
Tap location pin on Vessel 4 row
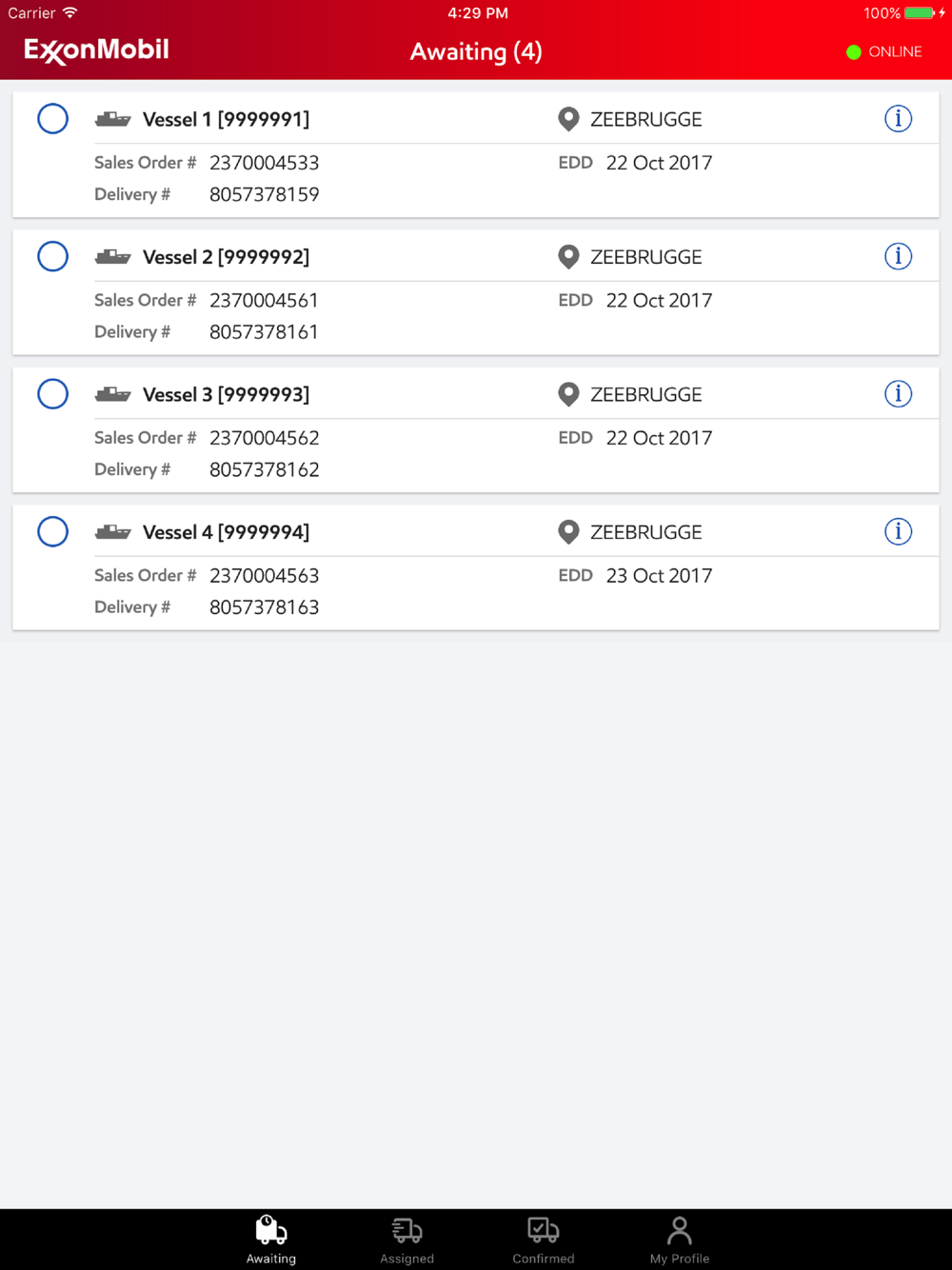coord(568,532)
